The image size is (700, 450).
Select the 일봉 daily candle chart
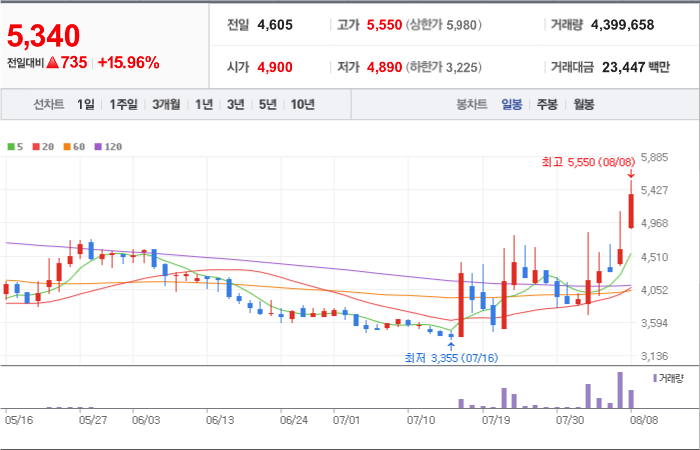512,105
